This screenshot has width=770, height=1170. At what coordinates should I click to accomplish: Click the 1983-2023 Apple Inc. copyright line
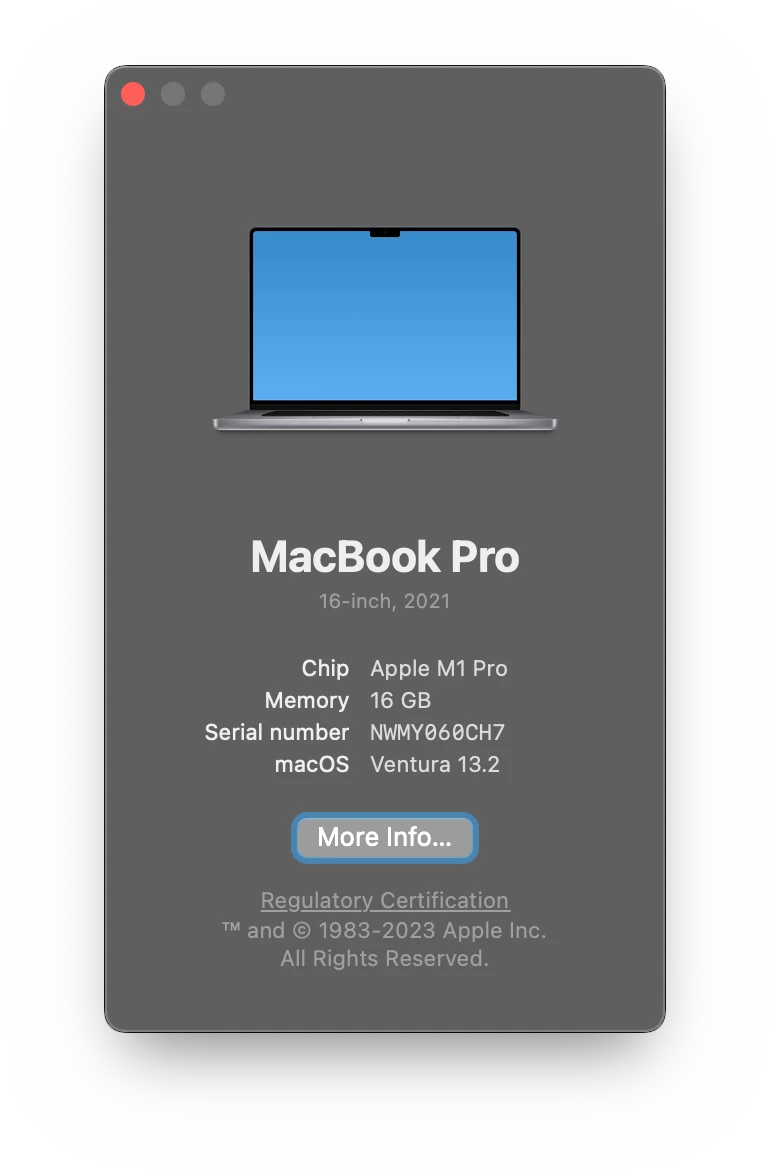click(384, 930)
